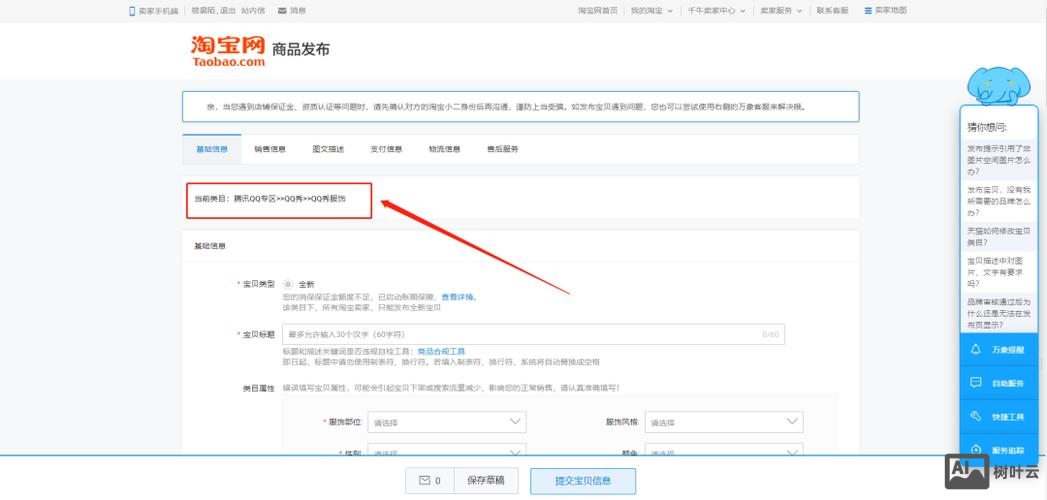Switch to the 售后服务 tab
The width and height of the screenshot is (1047, 500).
[503, 149]
